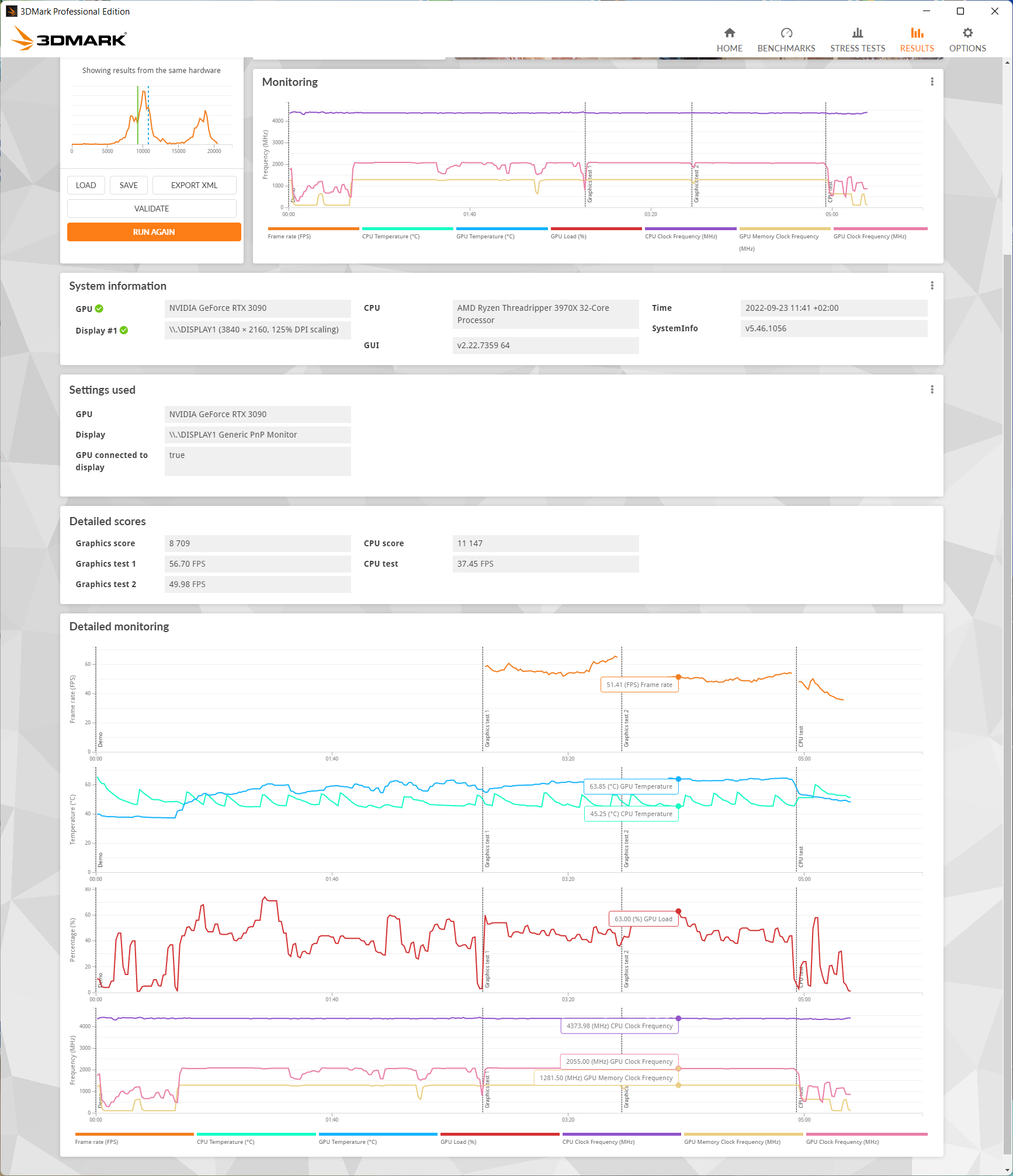The height and width of the screenshot is (1176, 1013).
Task: Toggle GPU Memory Clock Frequency legend in Monitoring
Action: [784, 239]
